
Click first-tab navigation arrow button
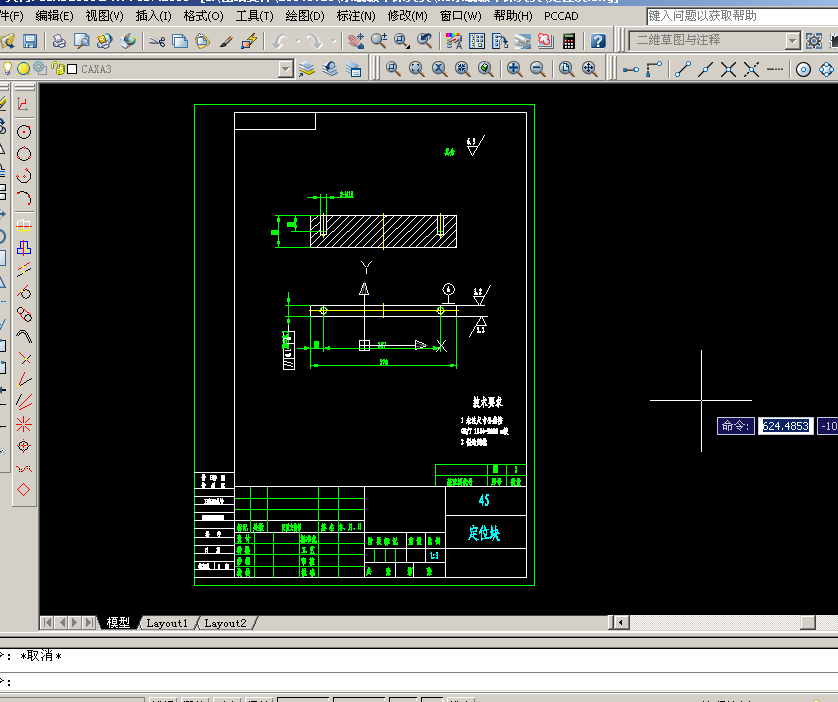46,622
